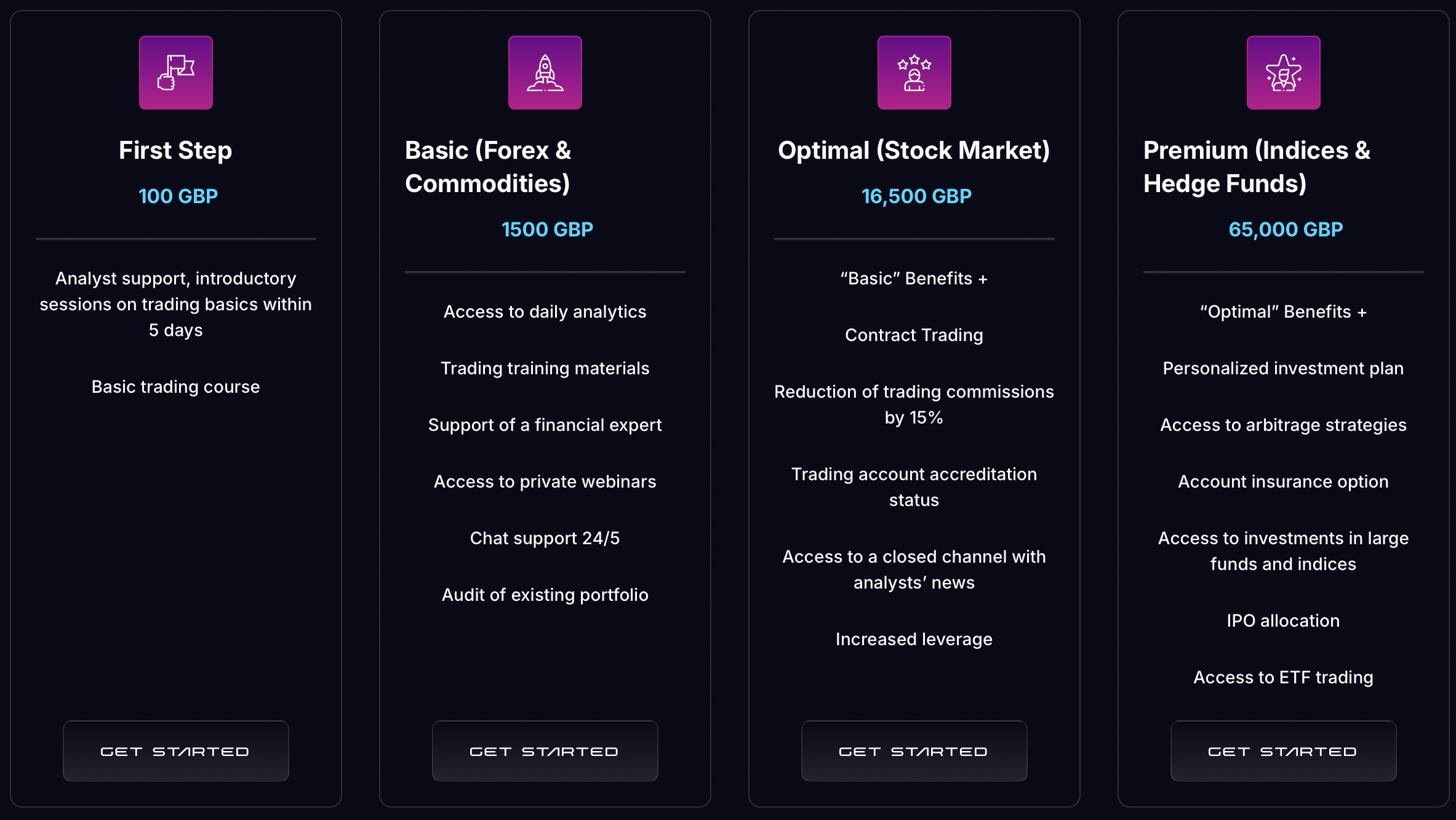The image size is (1456, 820).
Task: Click the Basic trading course item
Action: [175, 387]
